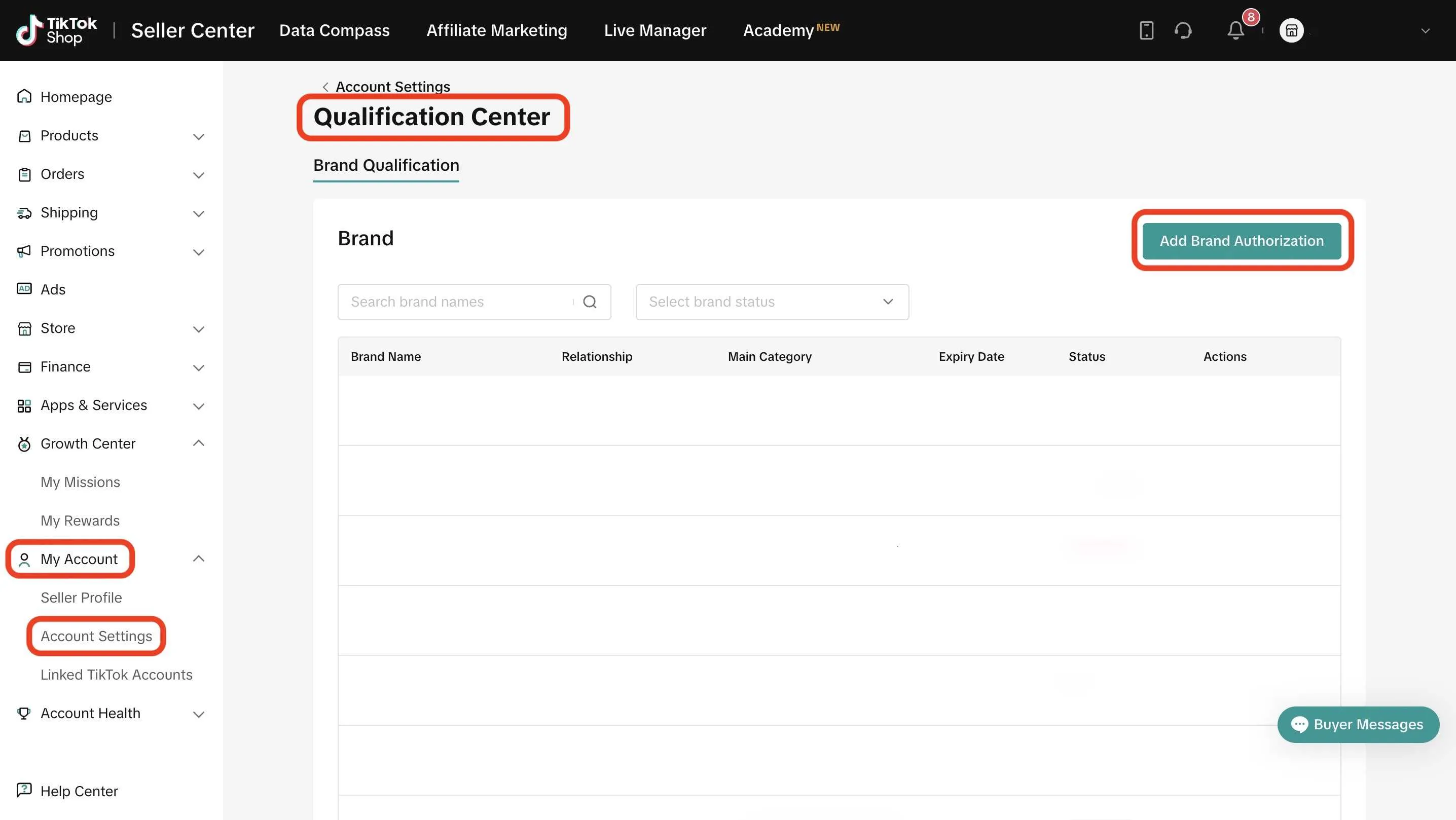Collapse the Growth Center section
Image resolution: width=1456 pixels, height=820 pixels.
[198, 443]
